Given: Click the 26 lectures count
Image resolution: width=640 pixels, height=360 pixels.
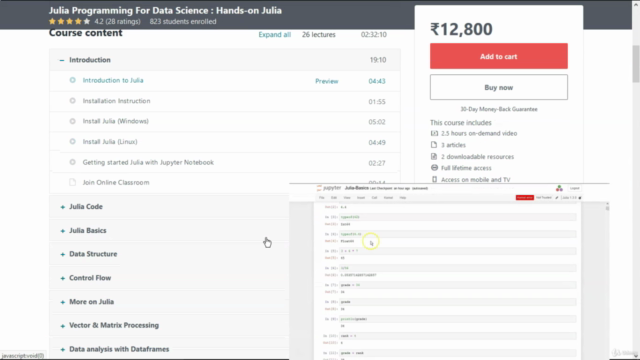Looking at the screenshot, I should 318,35.
